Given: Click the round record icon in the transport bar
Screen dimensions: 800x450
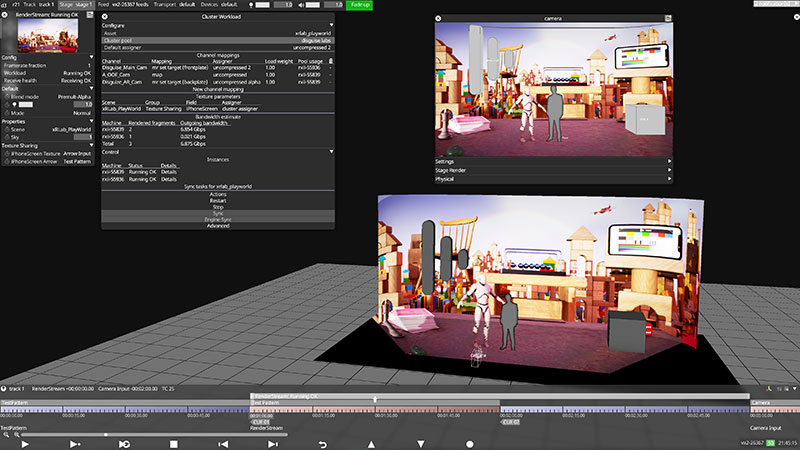Looking at the screenshot, I should click(x=470, y=444).
